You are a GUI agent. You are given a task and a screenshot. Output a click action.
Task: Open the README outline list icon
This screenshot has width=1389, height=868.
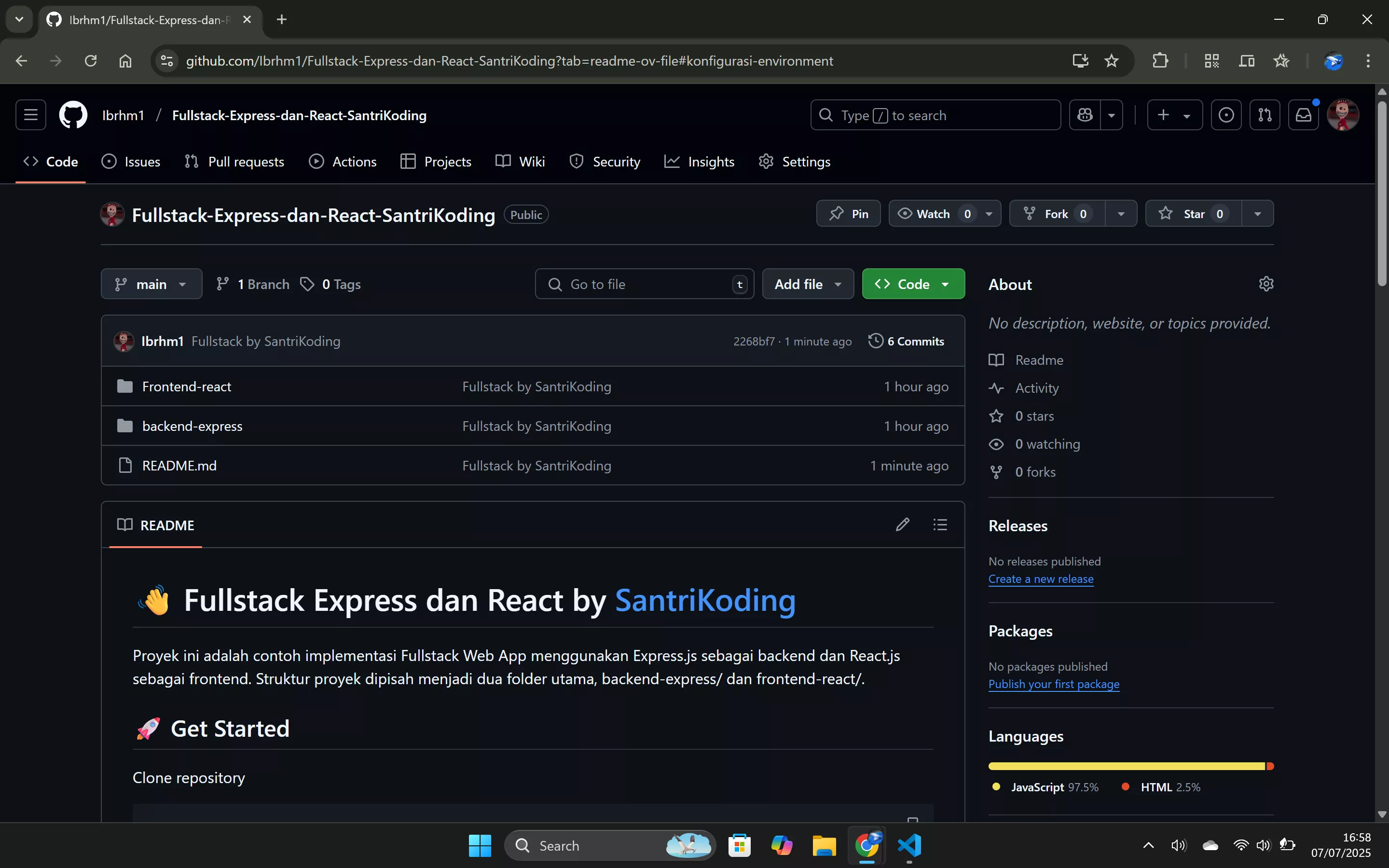tap(940, 524)
